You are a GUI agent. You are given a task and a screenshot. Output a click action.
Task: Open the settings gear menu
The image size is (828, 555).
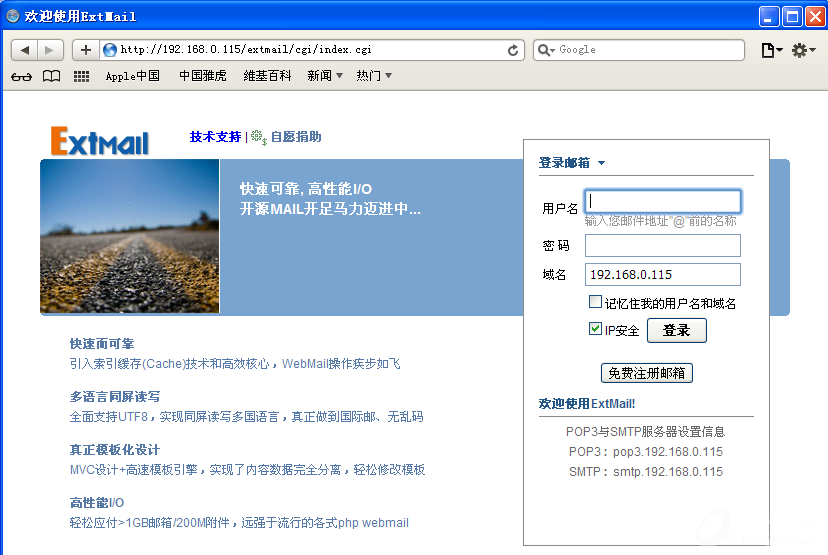click(803, 50)
